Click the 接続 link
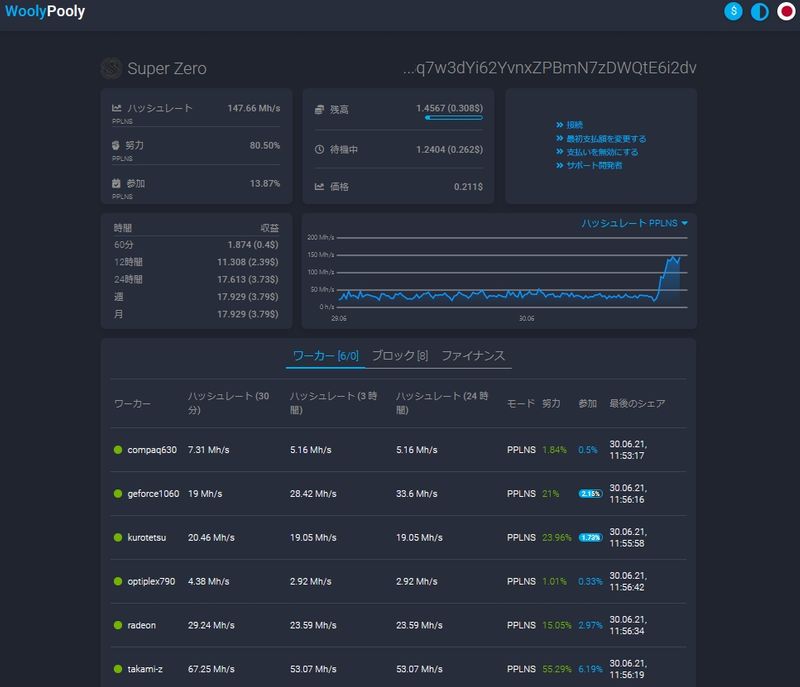 tap(573, 126)
